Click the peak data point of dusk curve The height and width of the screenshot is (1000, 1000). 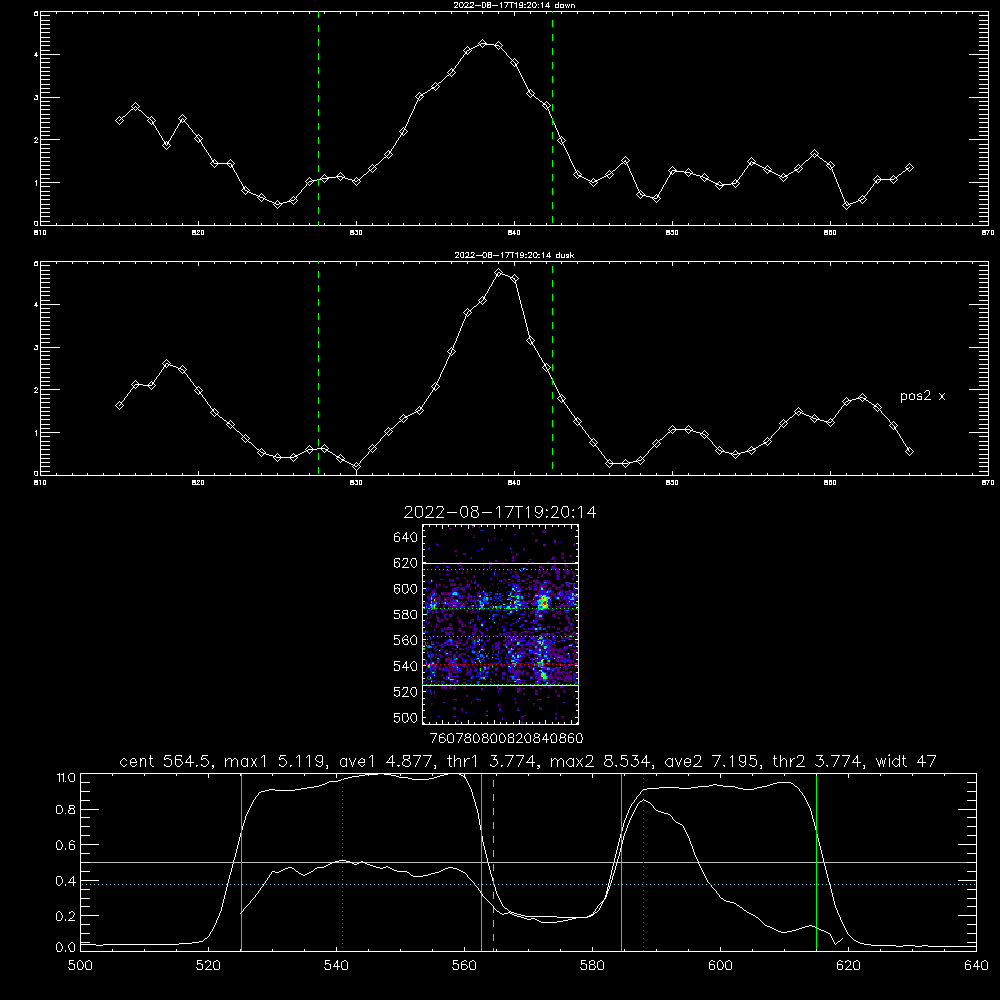[x=499, y=273]
